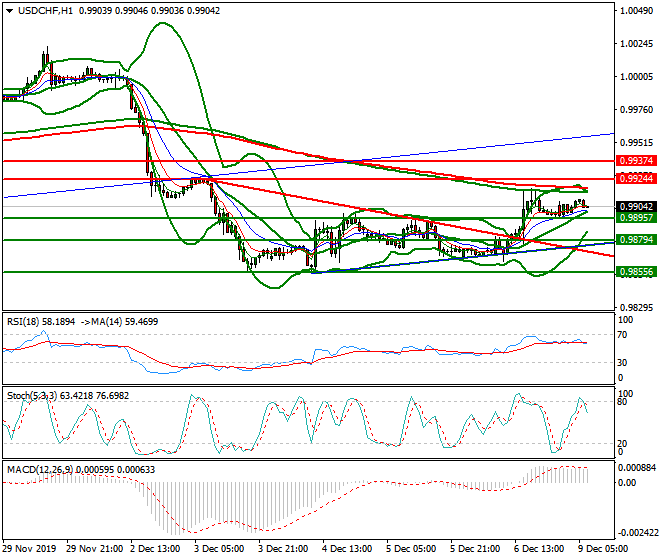This screenshot has width=660, height=560.
Task: Select the RSI(18) 58.1894 indicator label
Action: [x=41, y=322]
